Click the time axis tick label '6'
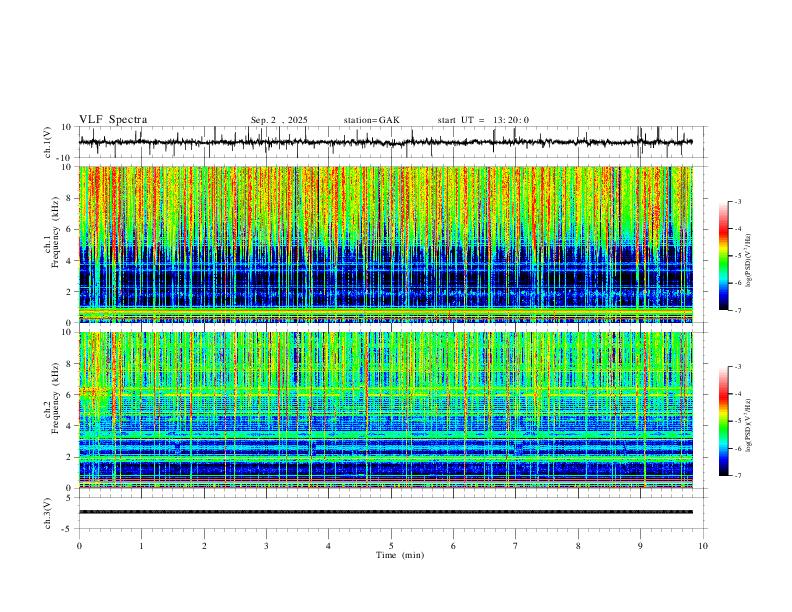 [x=453, y=546]
